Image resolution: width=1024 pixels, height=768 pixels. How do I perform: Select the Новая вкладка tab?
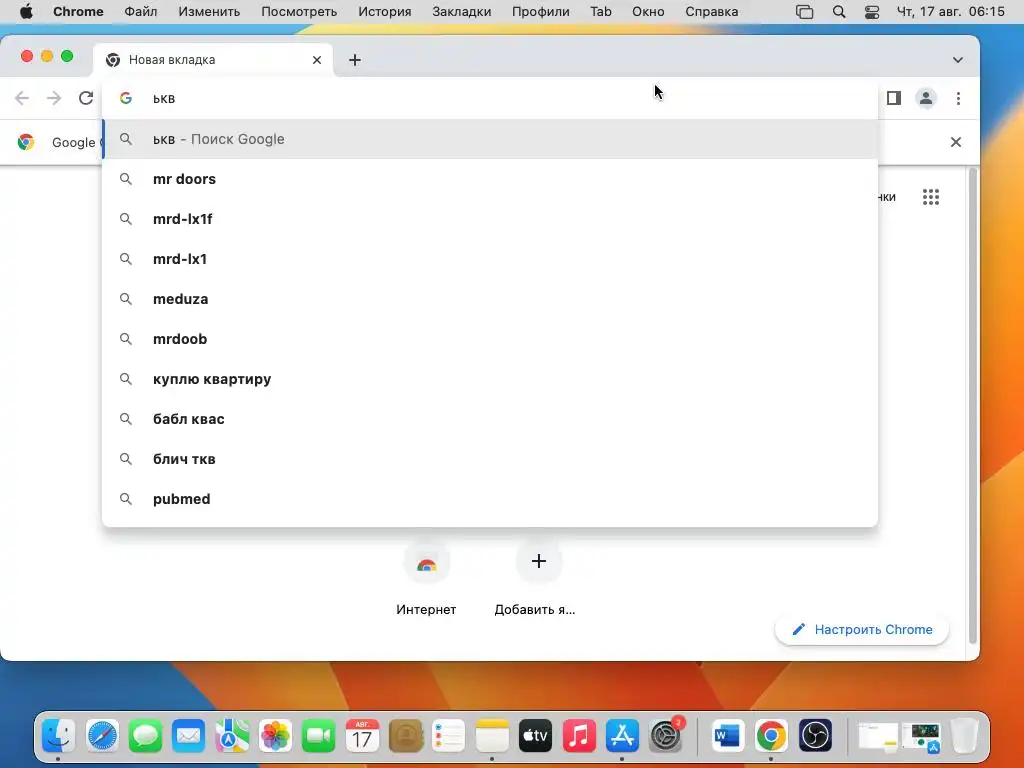click(x=214, y=60)
